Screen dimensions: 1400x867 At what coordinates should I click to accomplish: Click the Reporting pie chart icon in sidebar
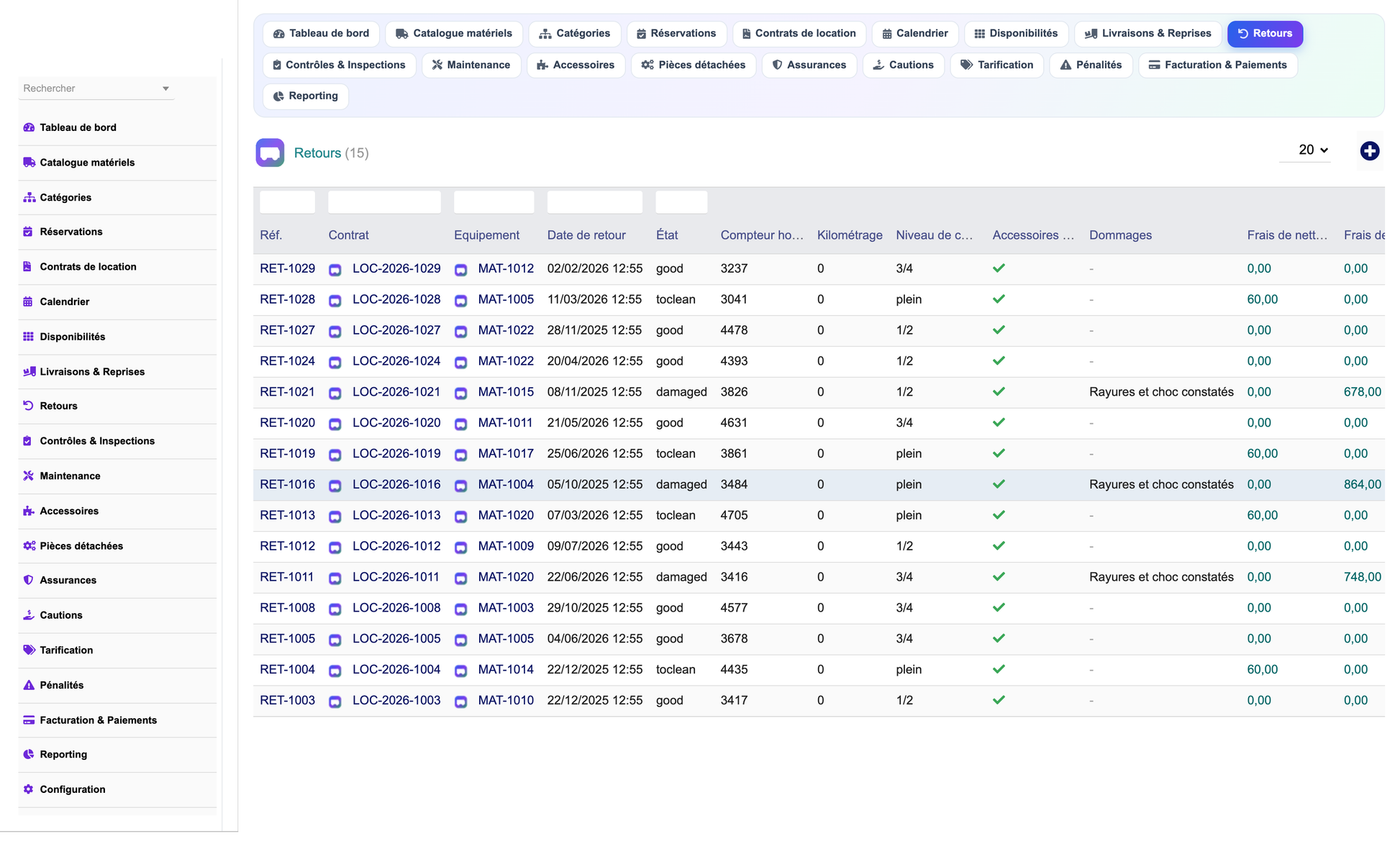coord(28,754)
